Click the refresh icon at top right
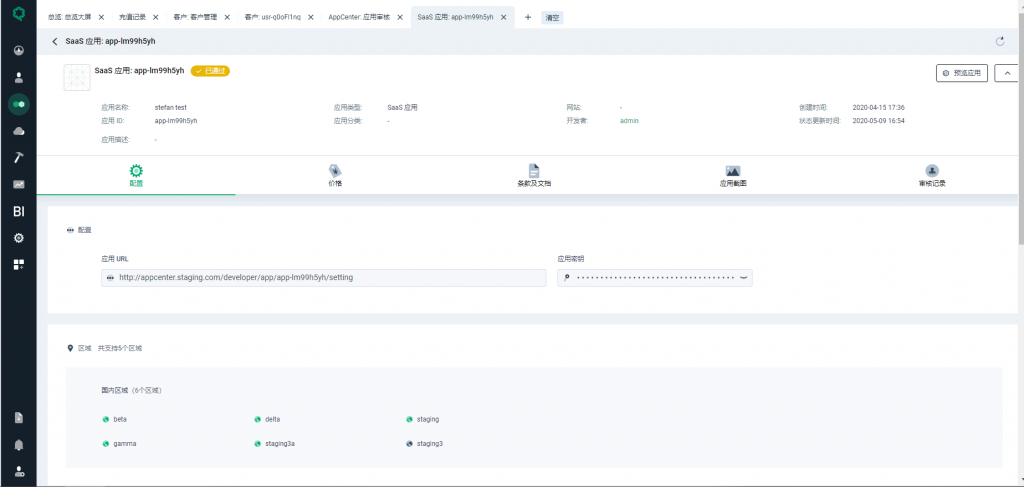The width and height of the screenshot is (1024, 487). pos(1000,41)
